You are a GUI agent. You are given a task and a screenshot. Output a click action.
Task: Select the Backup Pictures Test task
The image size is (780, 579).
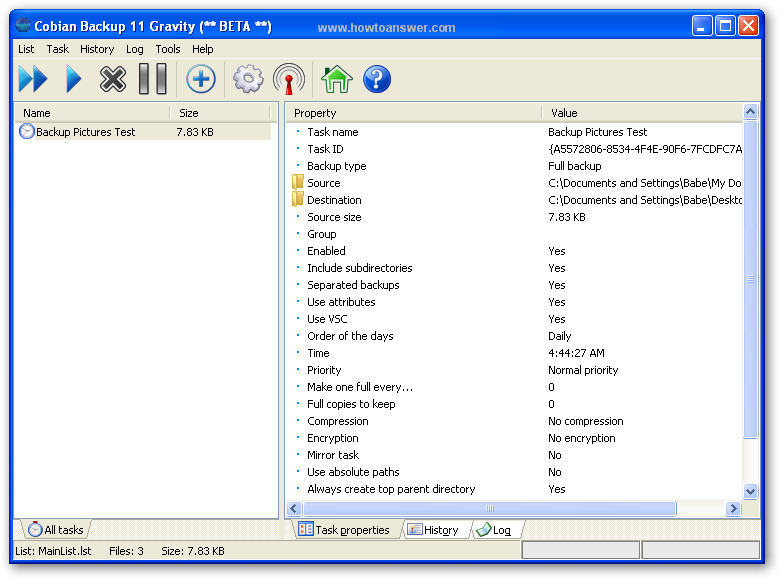click(143, 132)
